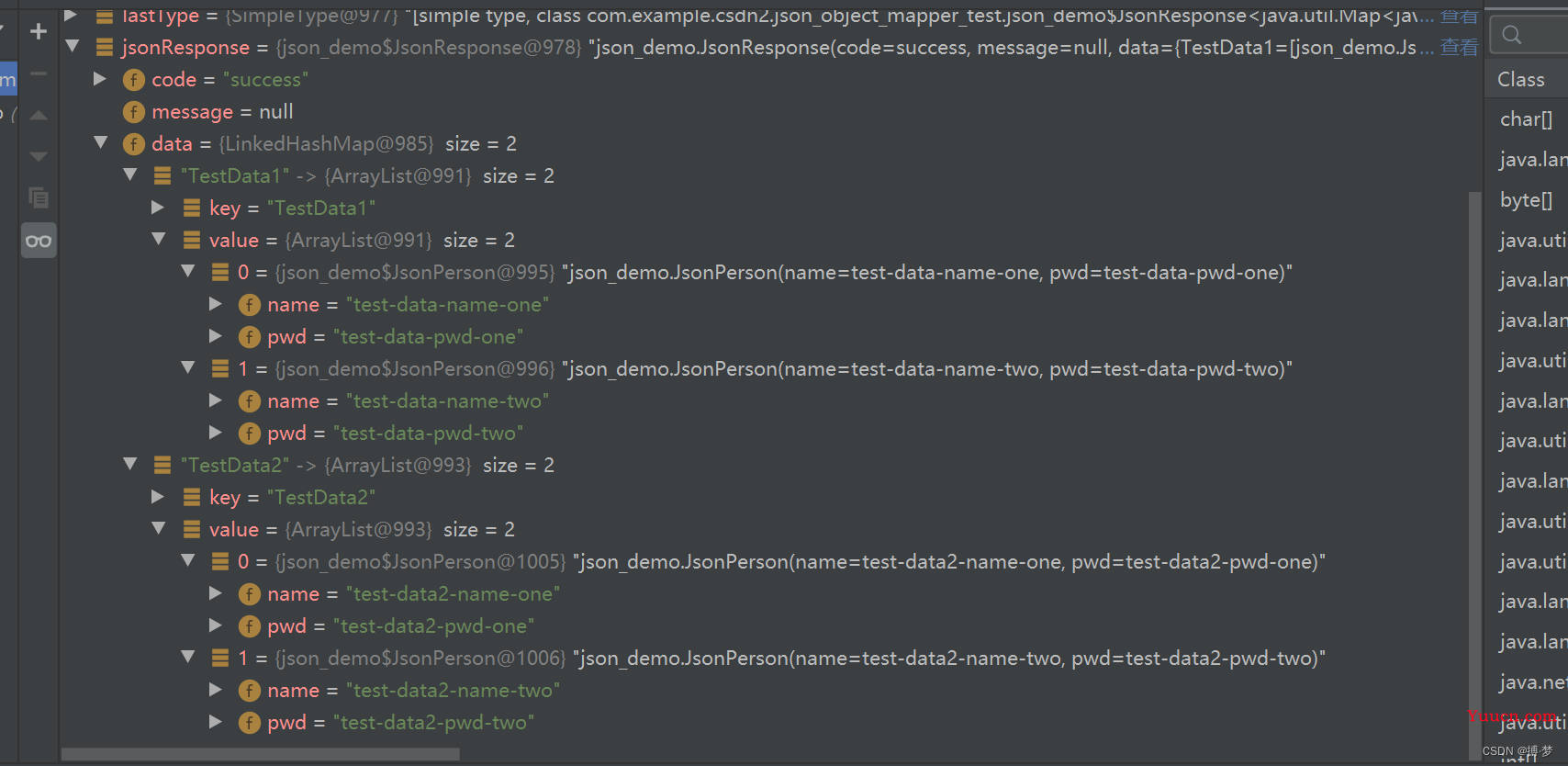Click the list icon beside jsonResponse
Screen dimensions: 1568x766
coord(105,47)
